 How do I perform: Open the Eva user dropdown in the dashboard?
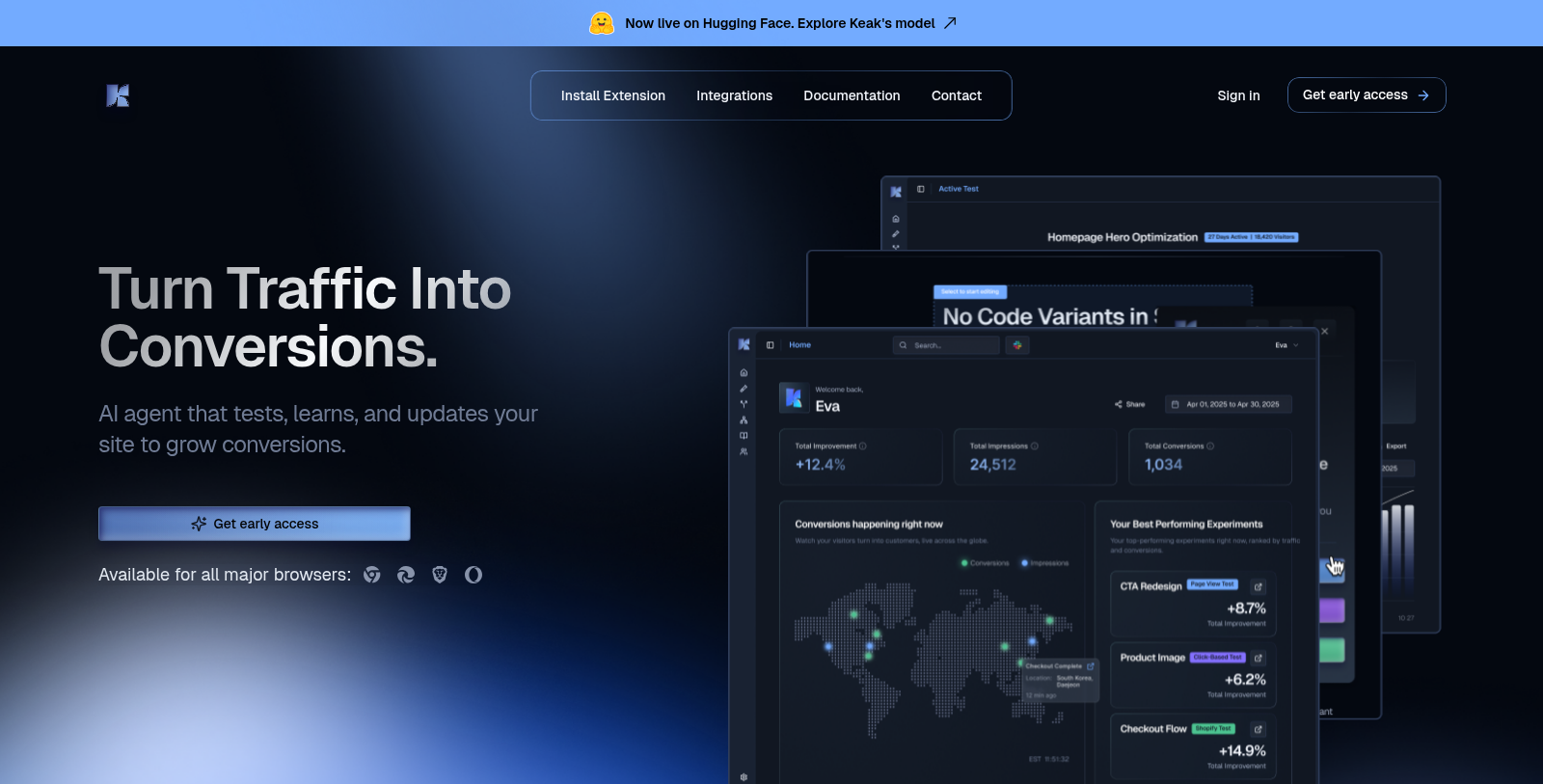pos(1286,344)
